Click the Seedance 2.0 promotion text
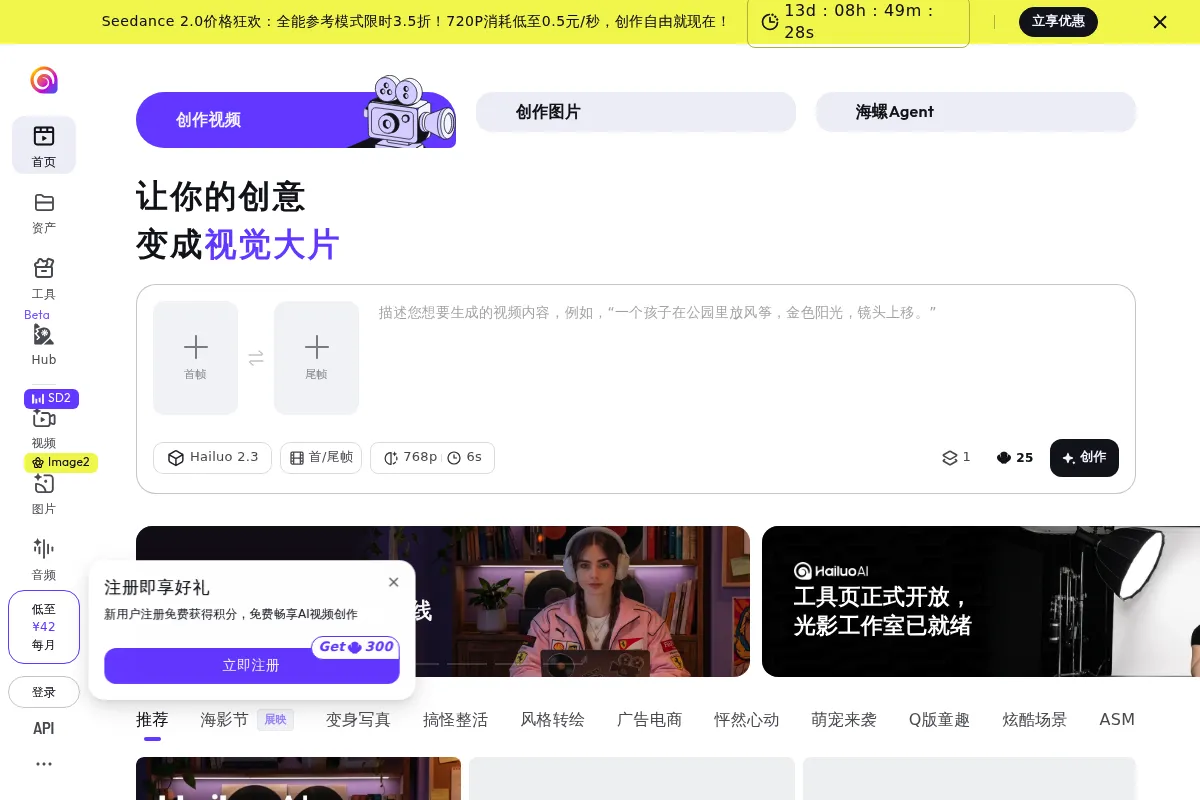 click(x=415, y=22)
